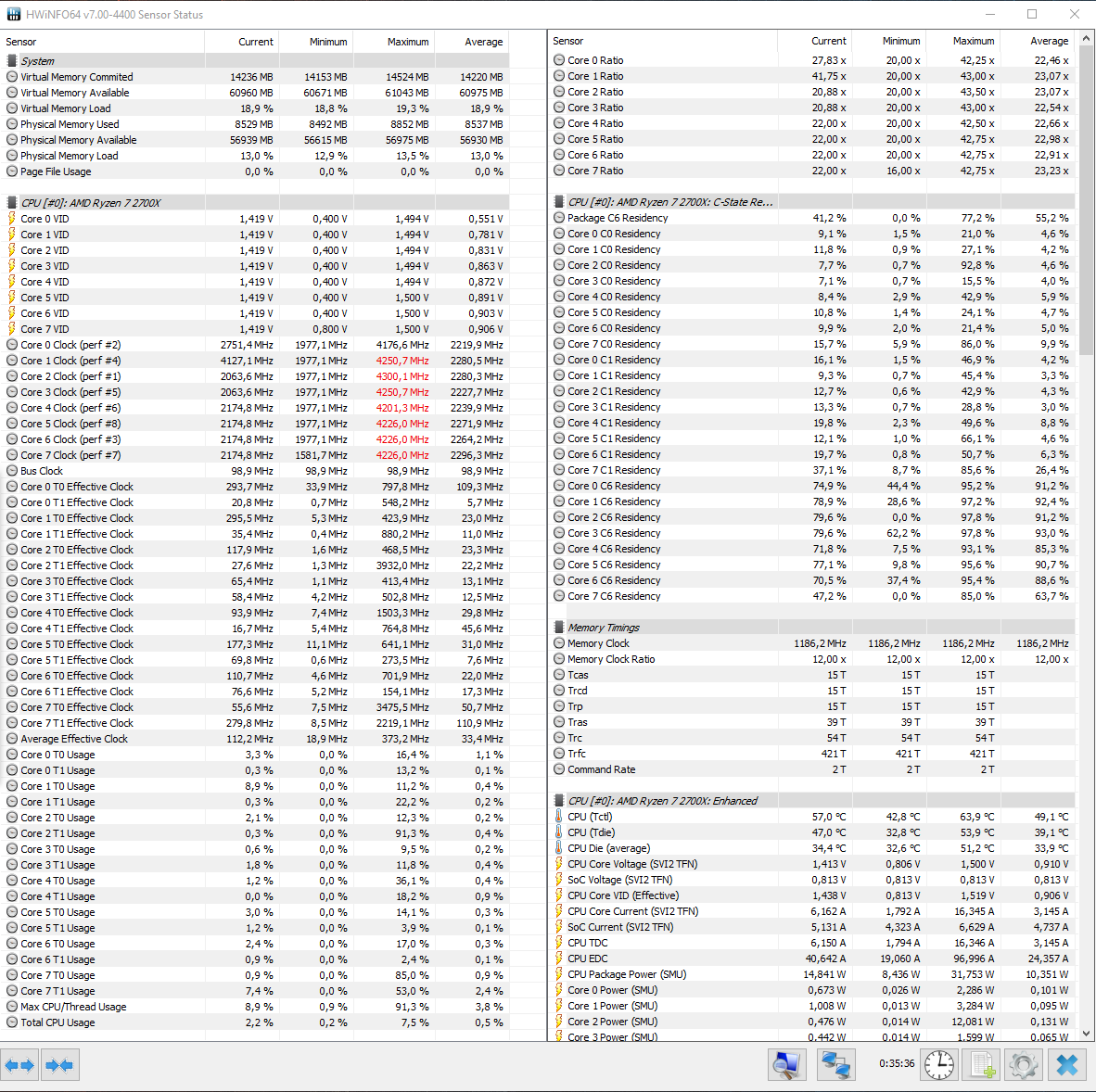Click the thermometer icon beside CPU Die (average)
The image size is (1096, 1092).
click(559, 847)
